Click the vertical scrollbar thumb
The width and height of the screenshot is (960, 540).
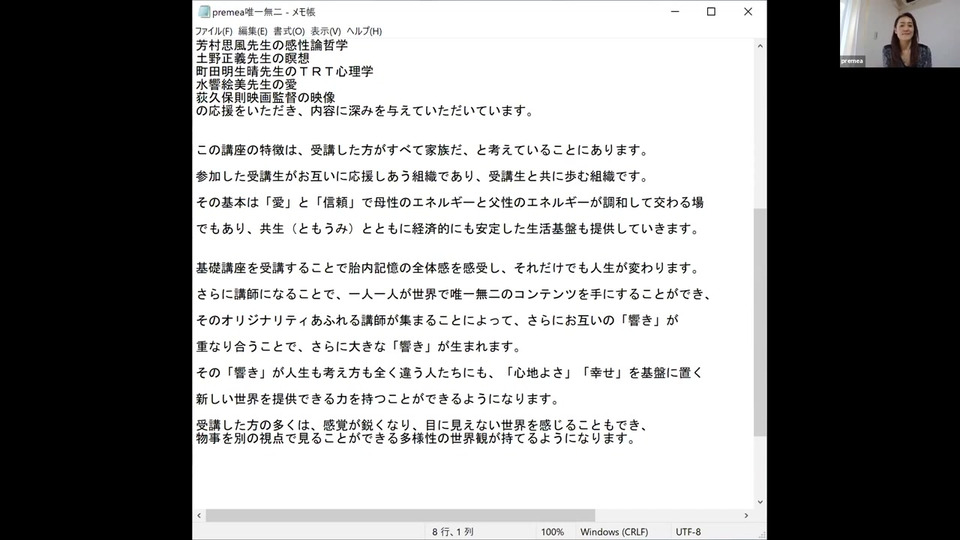click(760, 322)
